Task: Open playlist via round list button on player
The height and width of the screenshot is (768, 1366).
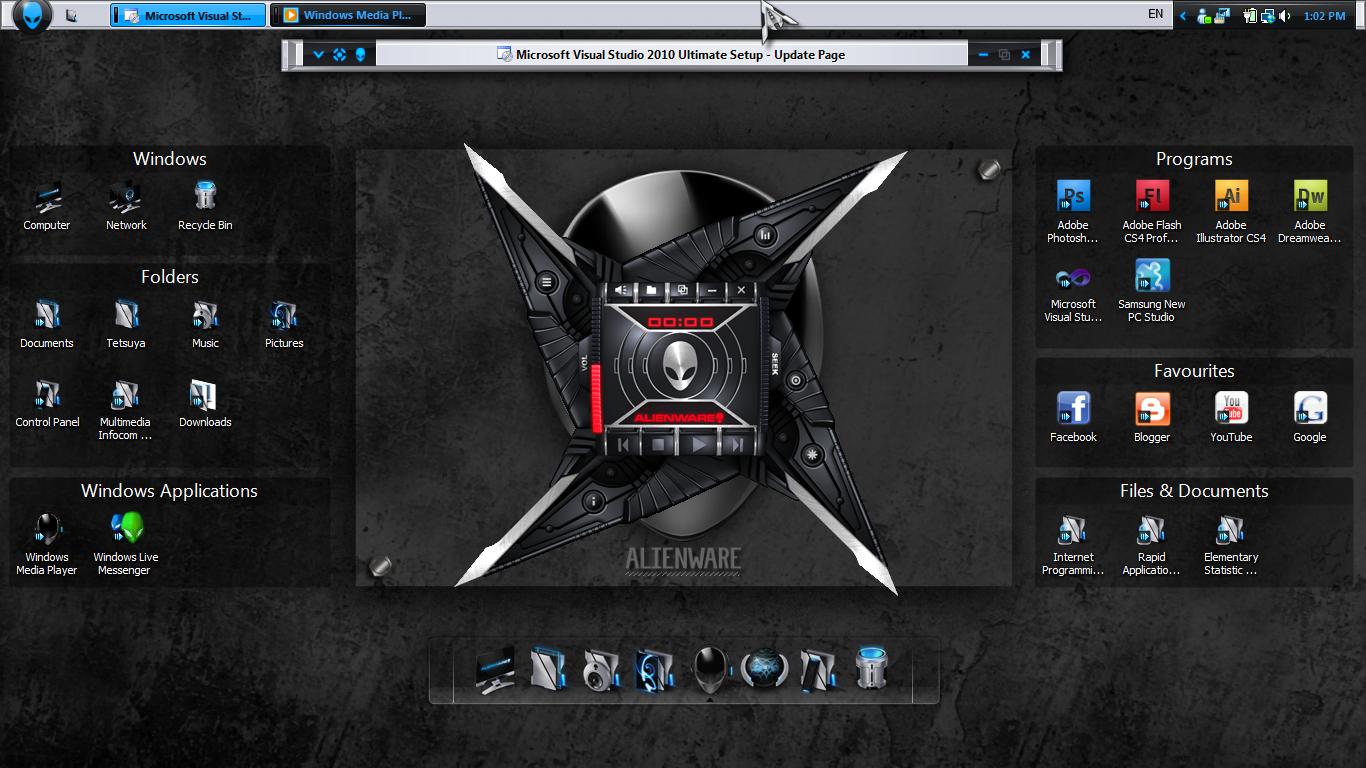Action: 547,283
